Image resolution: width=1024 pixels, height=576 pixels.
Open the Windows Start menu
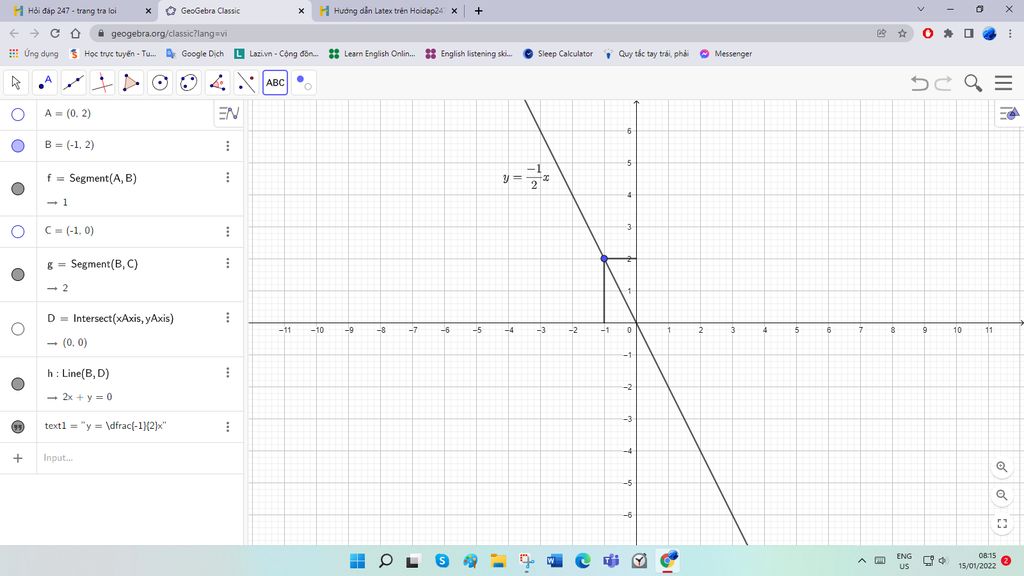click(357, 560)
